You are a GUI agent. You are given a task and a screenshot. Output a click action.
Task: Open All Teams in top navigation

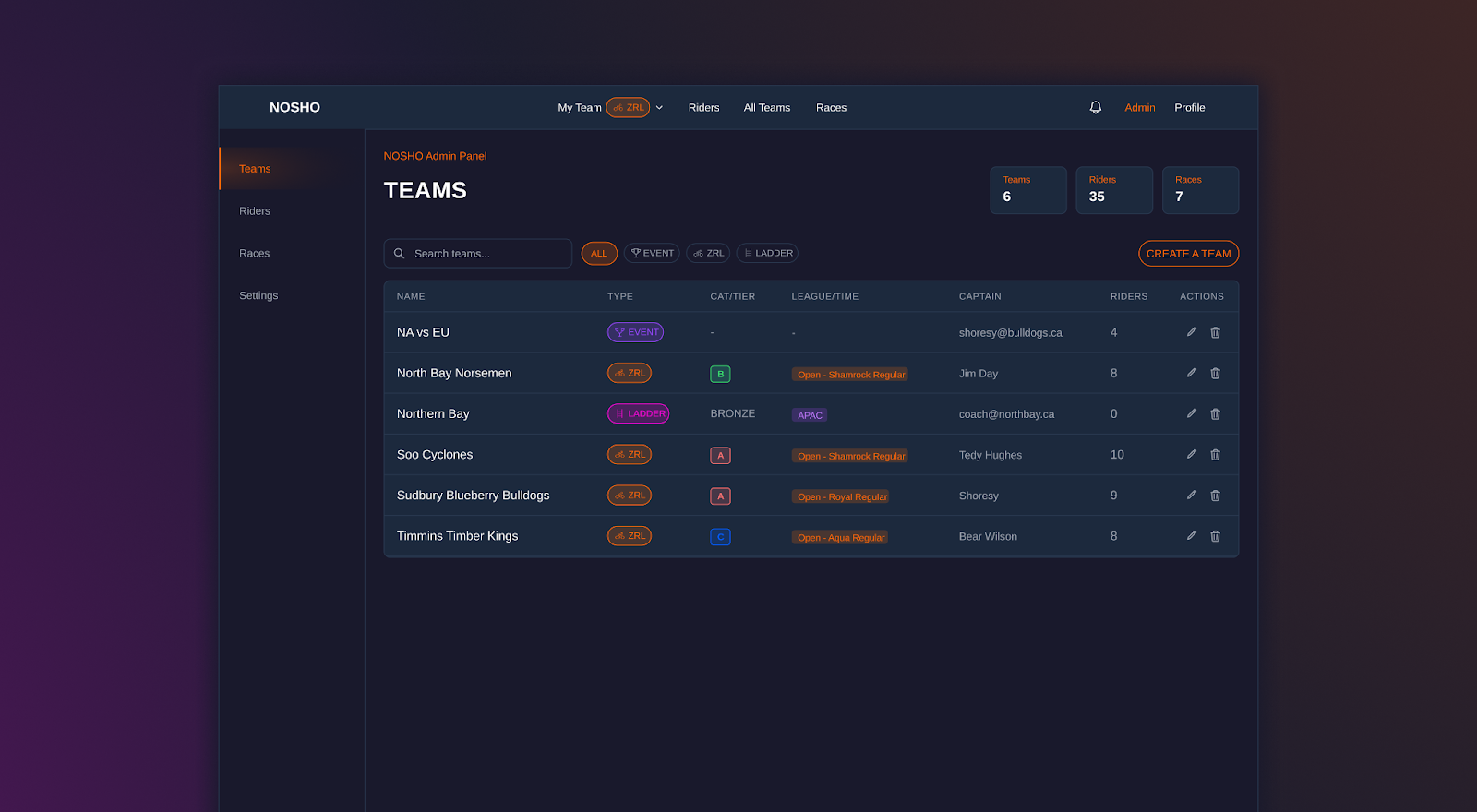(766, 108)
